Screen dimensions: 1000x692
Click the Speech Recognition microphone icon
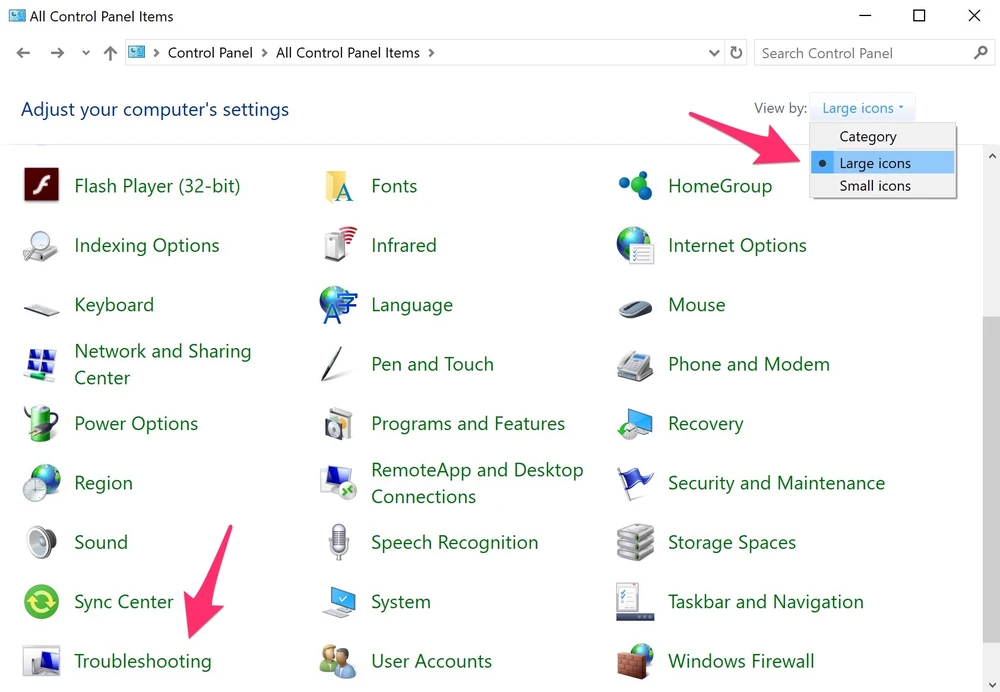[x=338, y=543]
